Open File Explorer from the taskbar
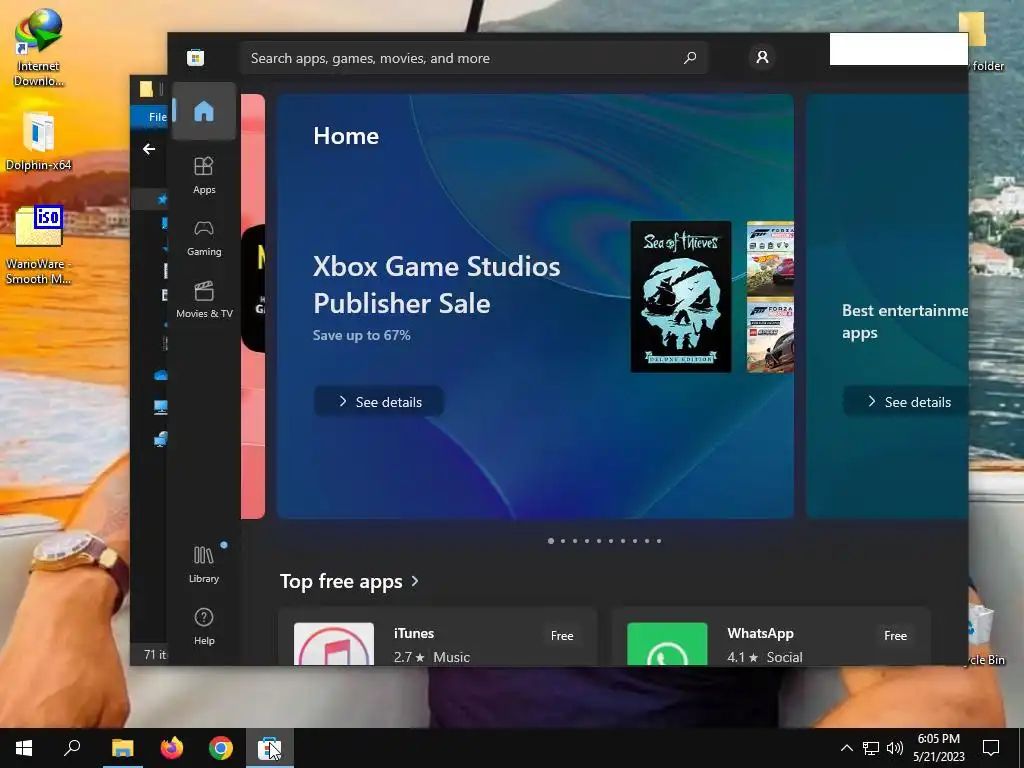Image resolution: width=1024 pixels, height=768 pixels. 122,748
